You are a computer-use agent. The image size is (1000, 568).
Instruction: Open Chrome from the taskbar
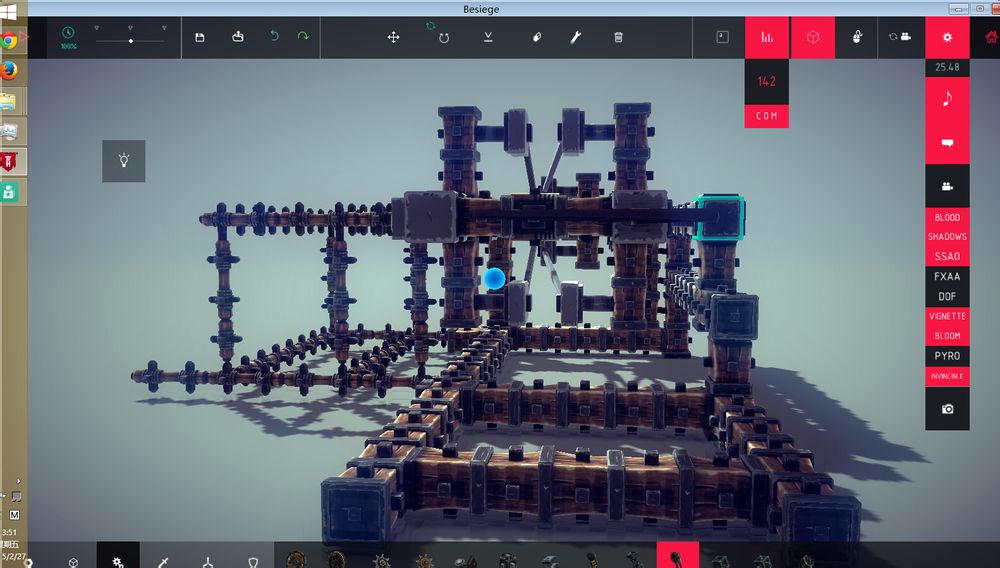pyautogui.click(x=9, y=41)
